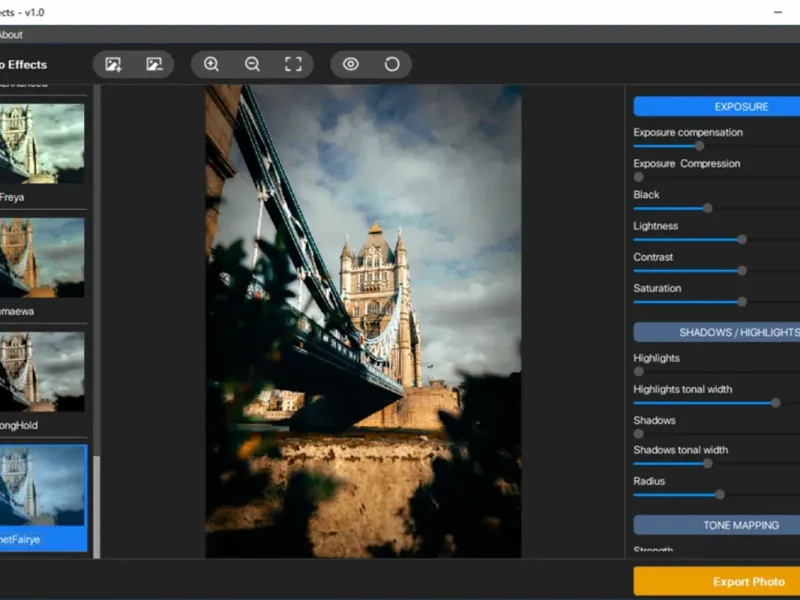The width and height of the screenshot is (800, 600).
Task: Click the add/open image icon in toolbar
Action: coord(113,64)
